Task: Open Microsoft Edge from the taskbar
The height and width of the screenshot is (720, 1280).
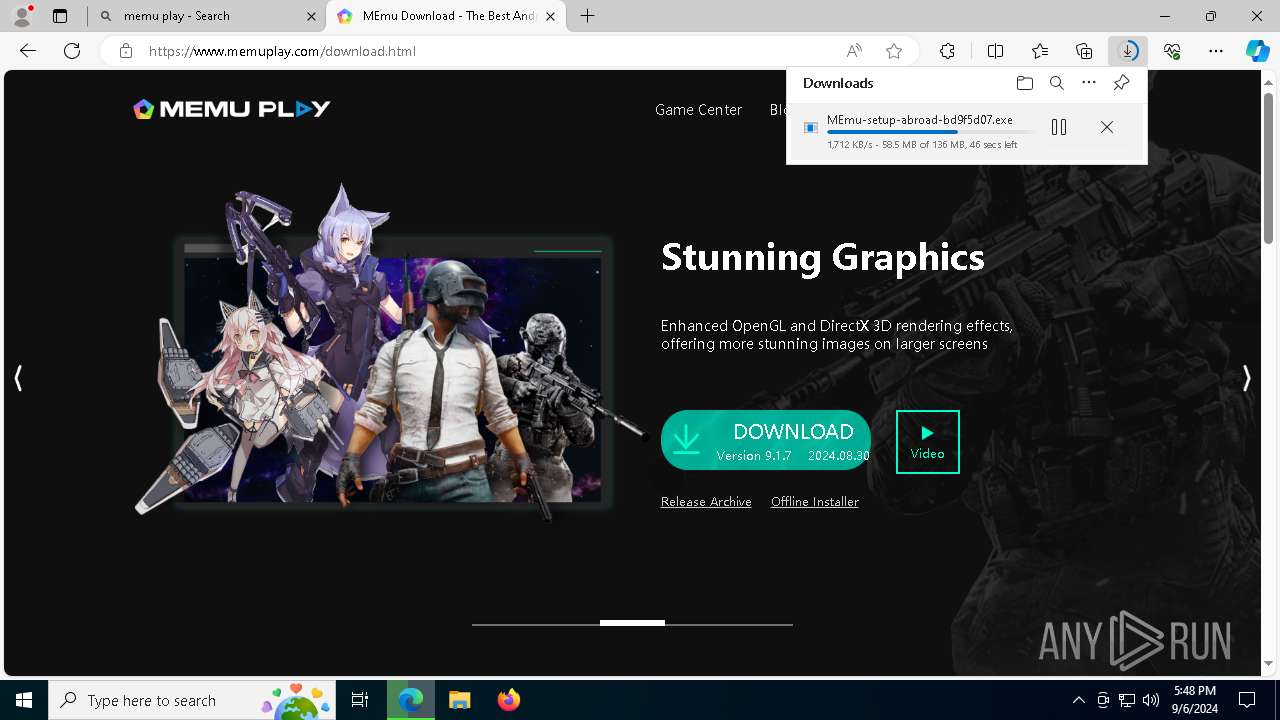Action: (x=410, y=700)
